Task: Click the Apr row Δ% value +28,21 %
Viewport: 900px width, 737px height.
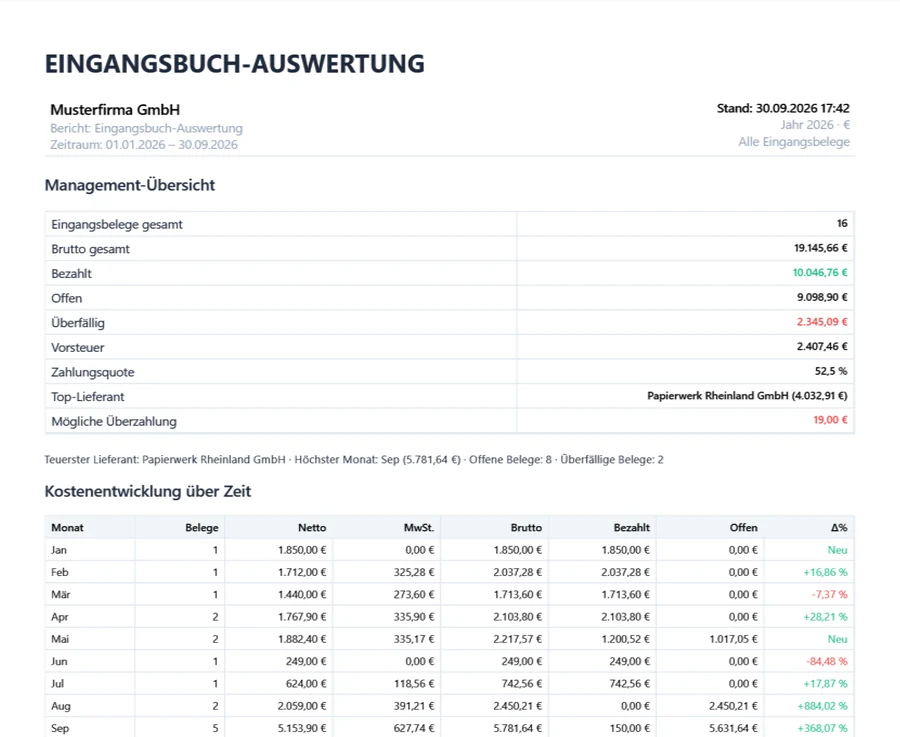Action: click(x=825, y=617)
